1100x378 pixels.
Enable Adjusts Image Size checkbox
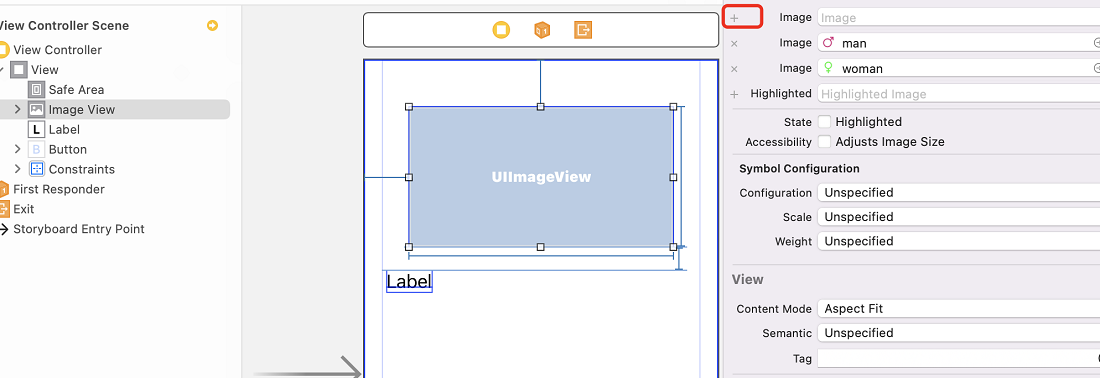click(x=824, y=142)
